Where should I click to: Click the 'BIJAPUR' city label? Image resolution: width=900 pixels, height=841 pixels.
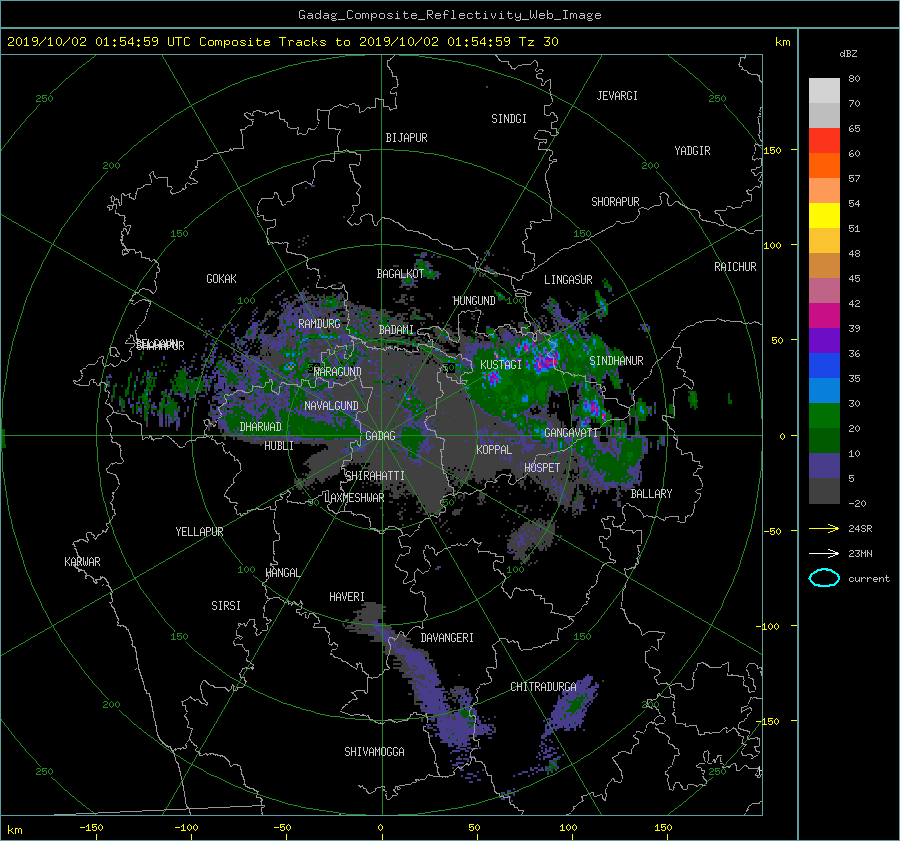click(406, 138)
